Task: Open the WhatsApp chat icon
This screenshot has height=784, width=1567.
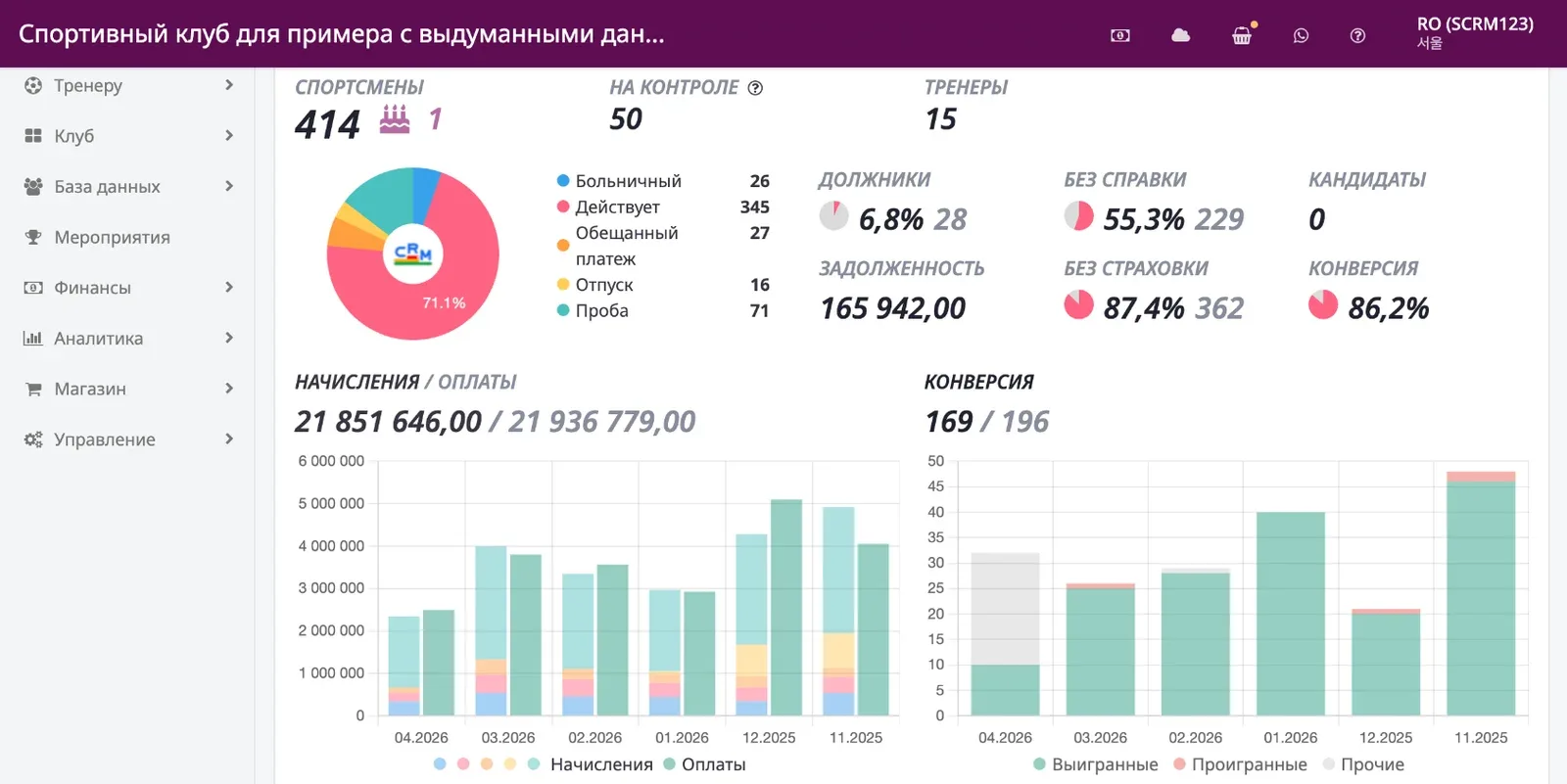Action: click(1301, 35)
